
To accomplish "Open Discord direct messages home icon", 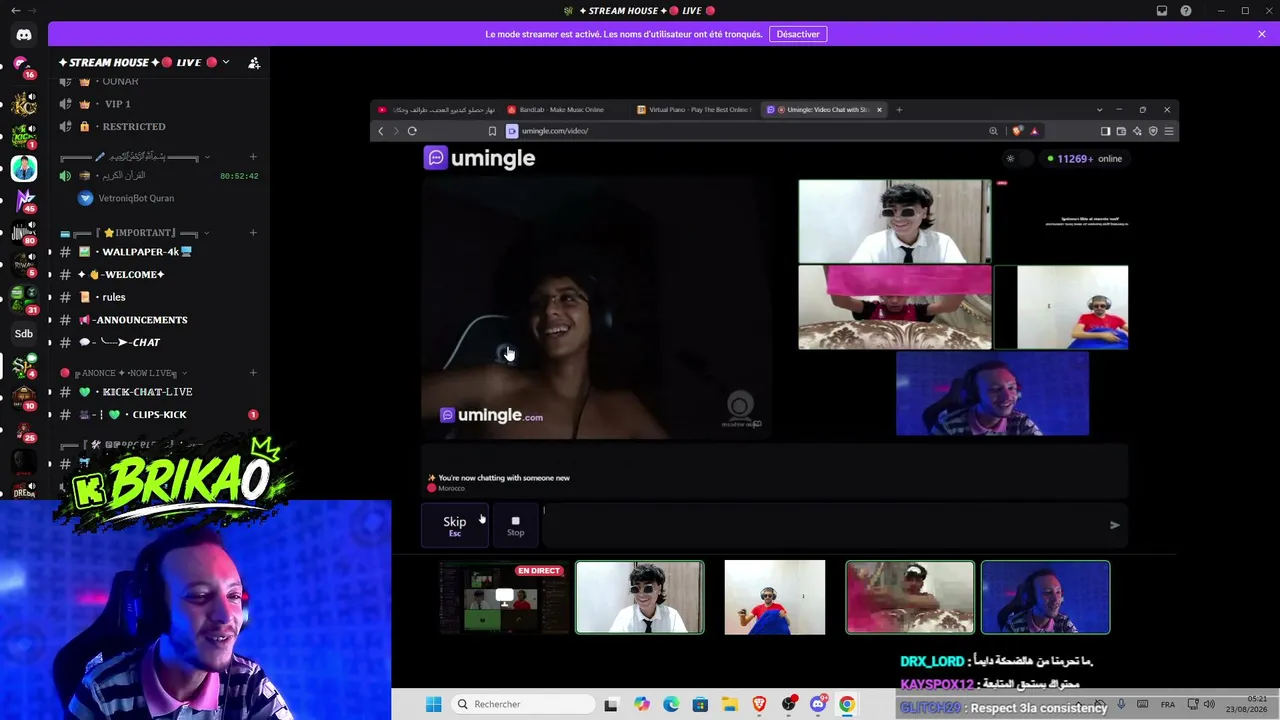I will pyautogui.click(x=24, y=35).
